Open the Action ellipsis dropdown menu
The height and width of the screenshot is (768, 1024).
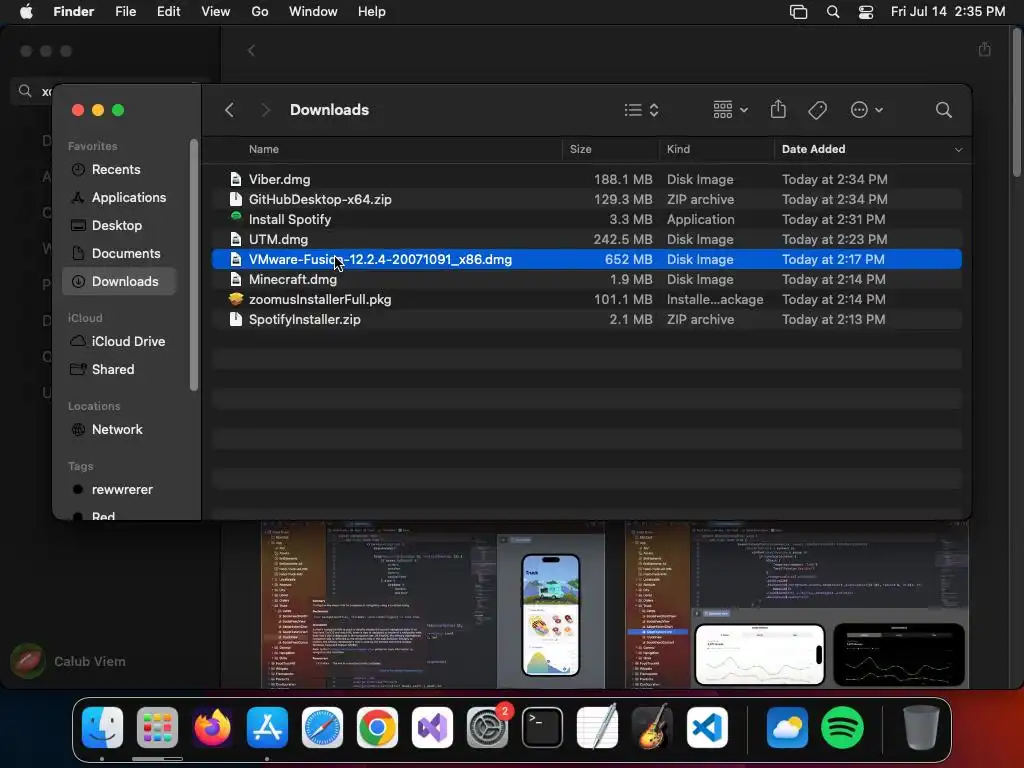click(x=867, y=110)
